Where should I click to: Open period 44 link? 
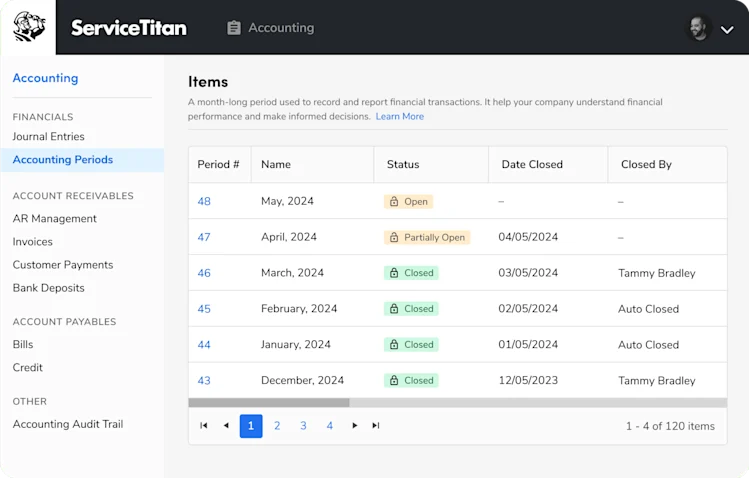(204, 345)
